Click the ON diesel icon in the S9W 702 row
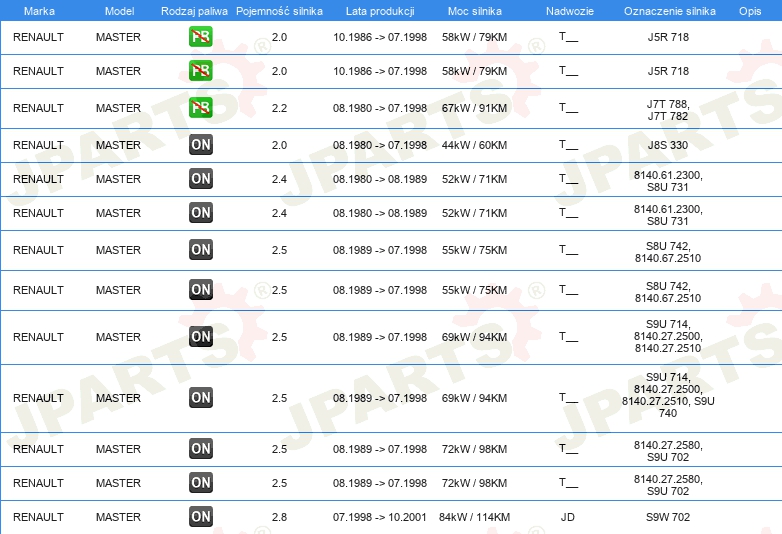The width and height of the screenshot is (782, 534). (201, 517)
